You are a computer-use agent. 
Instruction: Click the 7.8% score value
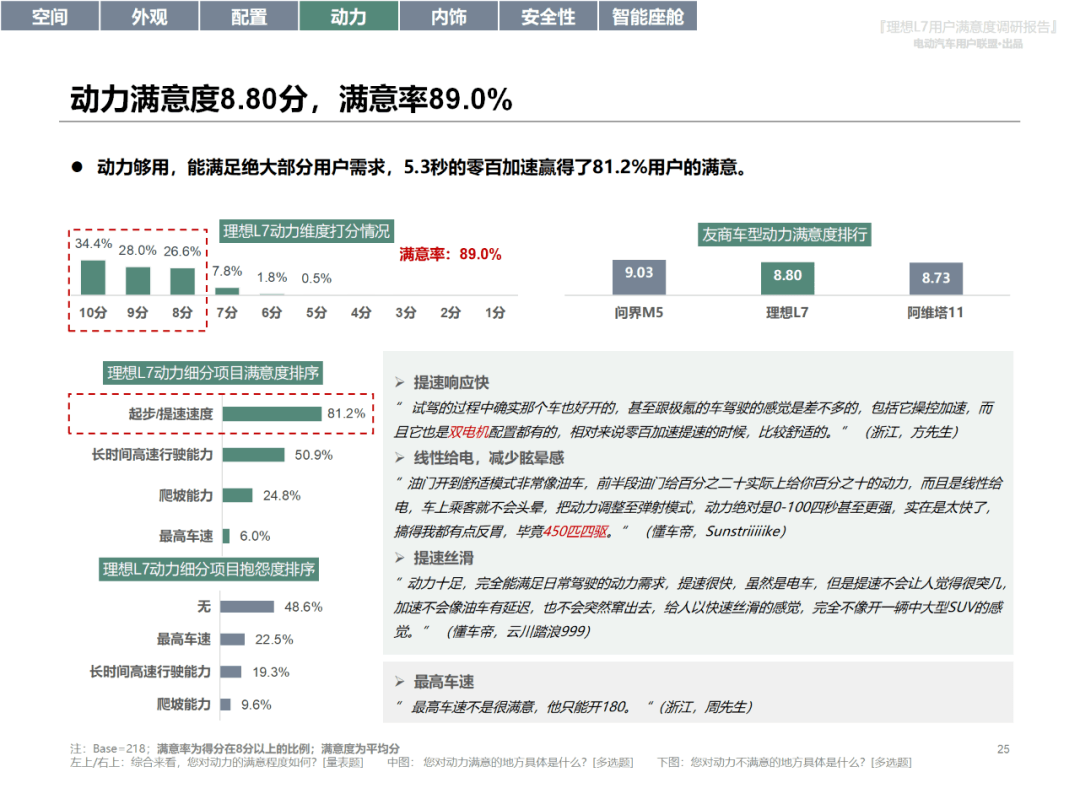227,271
